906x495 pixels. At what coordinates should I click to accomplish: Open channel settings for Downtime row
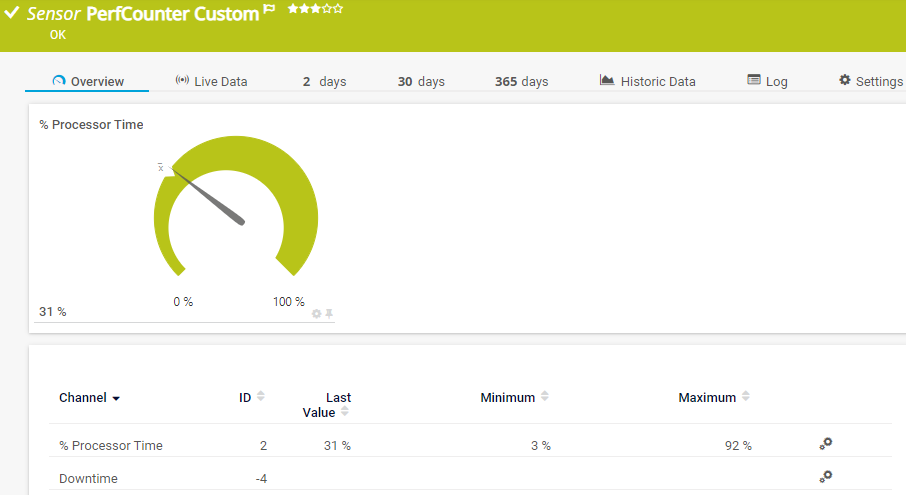pos(826,477)
